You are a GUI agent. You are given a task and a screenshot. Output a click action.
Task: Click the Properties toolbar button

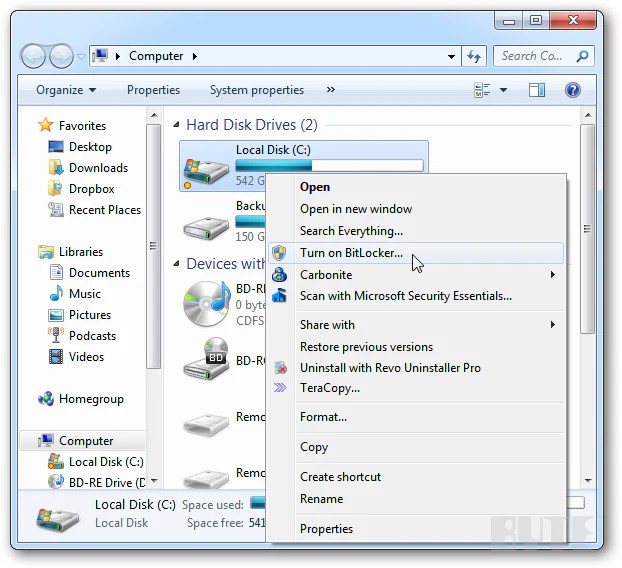(x=153, y=90)
